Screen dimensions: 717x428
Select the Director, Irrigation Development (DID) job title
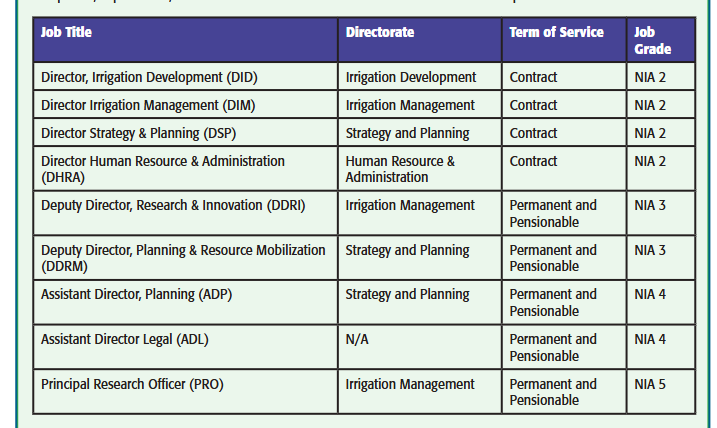tap(159, 77)
